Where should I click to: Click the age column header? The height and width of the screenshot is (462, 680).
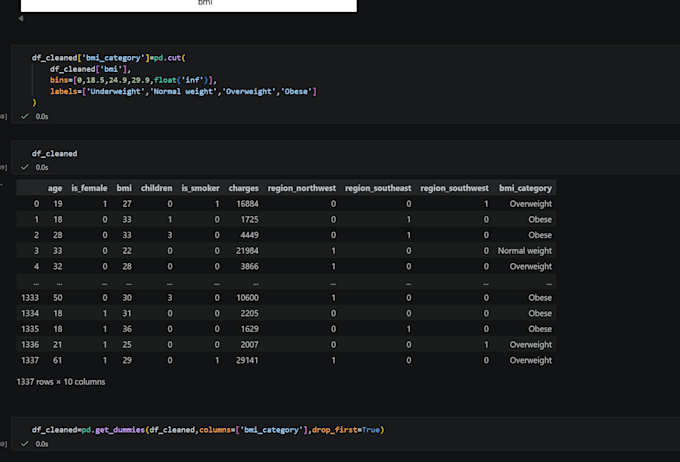55,188
